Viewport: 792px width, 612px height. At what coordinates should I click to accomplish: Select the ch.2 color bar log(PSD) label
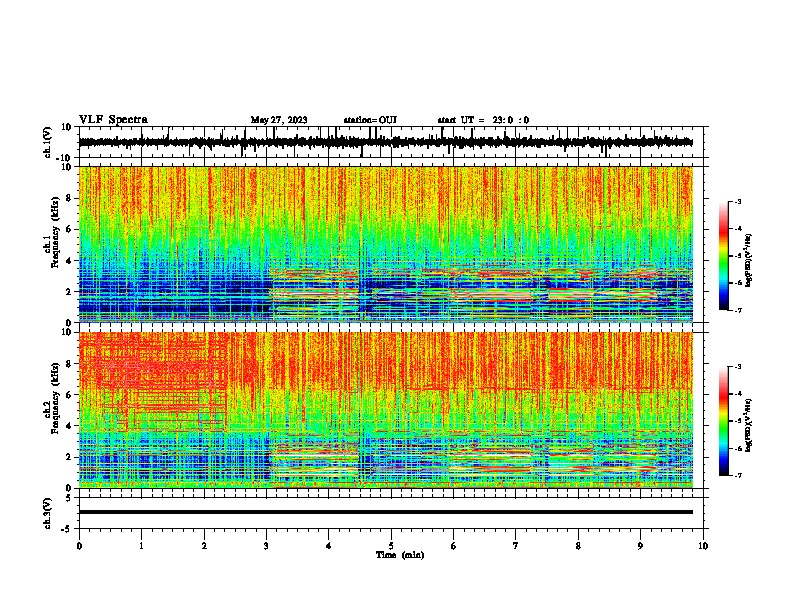click(x=749, y=424)
